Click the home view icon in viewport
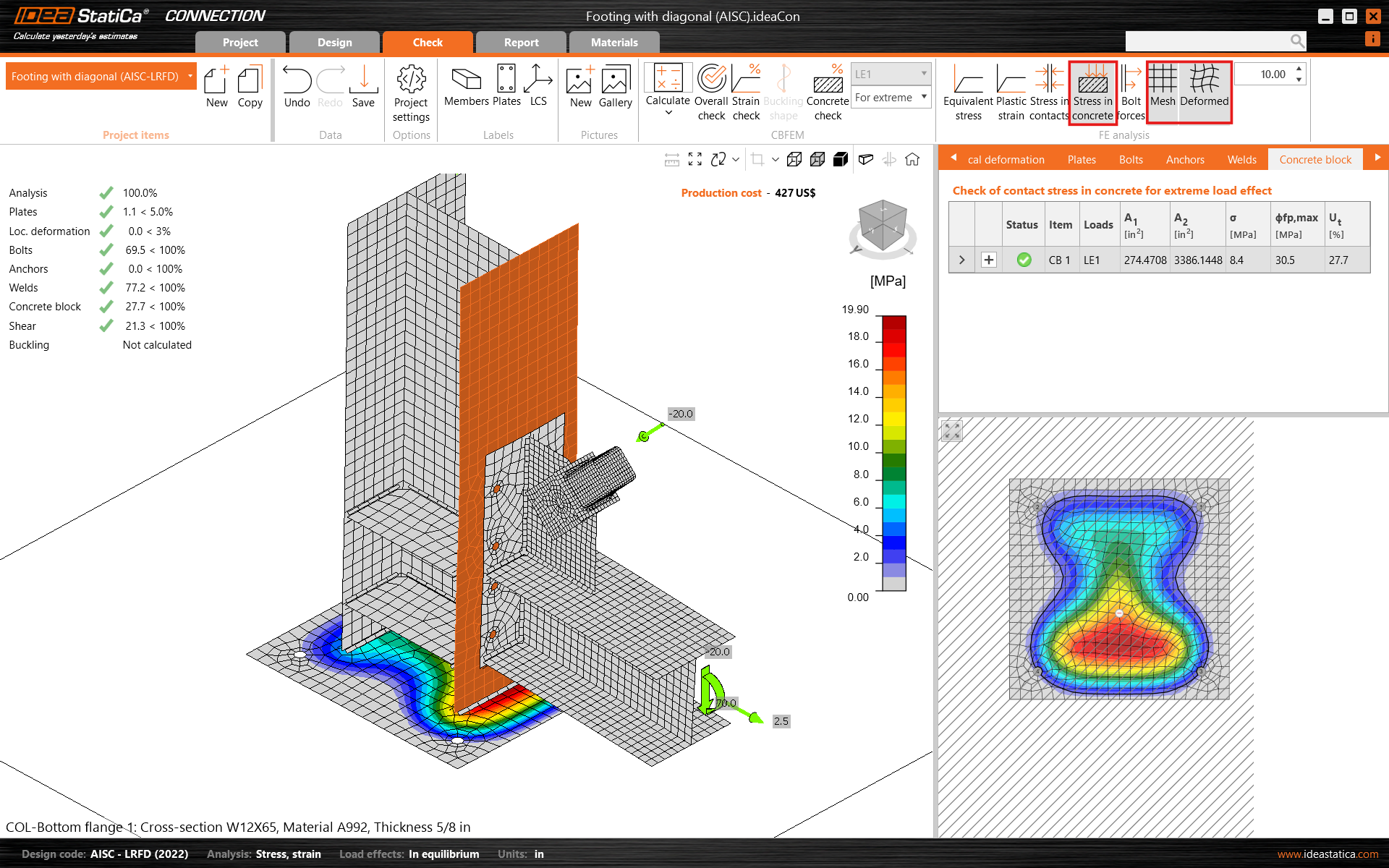The image size is (1389, 868). click(912, 160)
